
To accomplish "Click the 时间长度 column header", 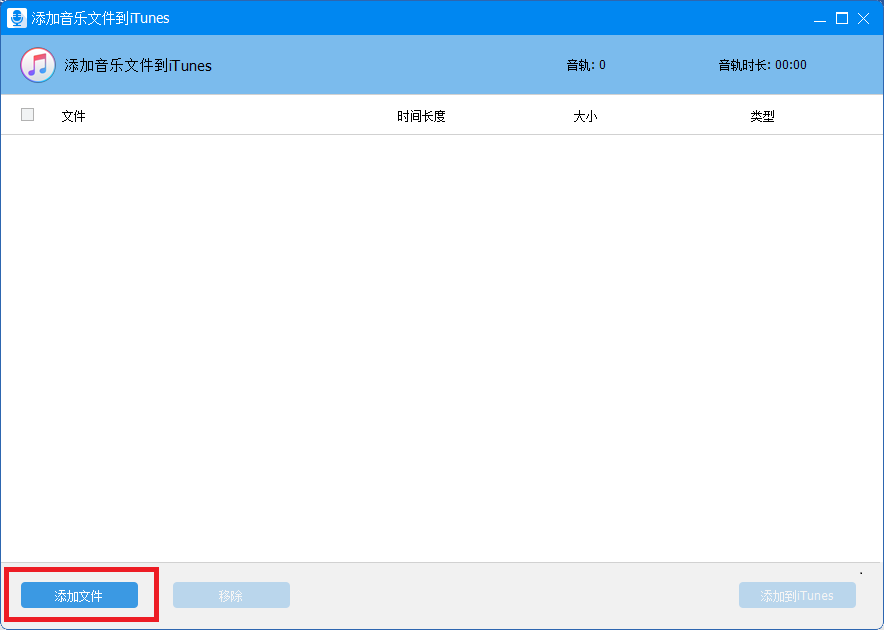I will coord(421,116).
